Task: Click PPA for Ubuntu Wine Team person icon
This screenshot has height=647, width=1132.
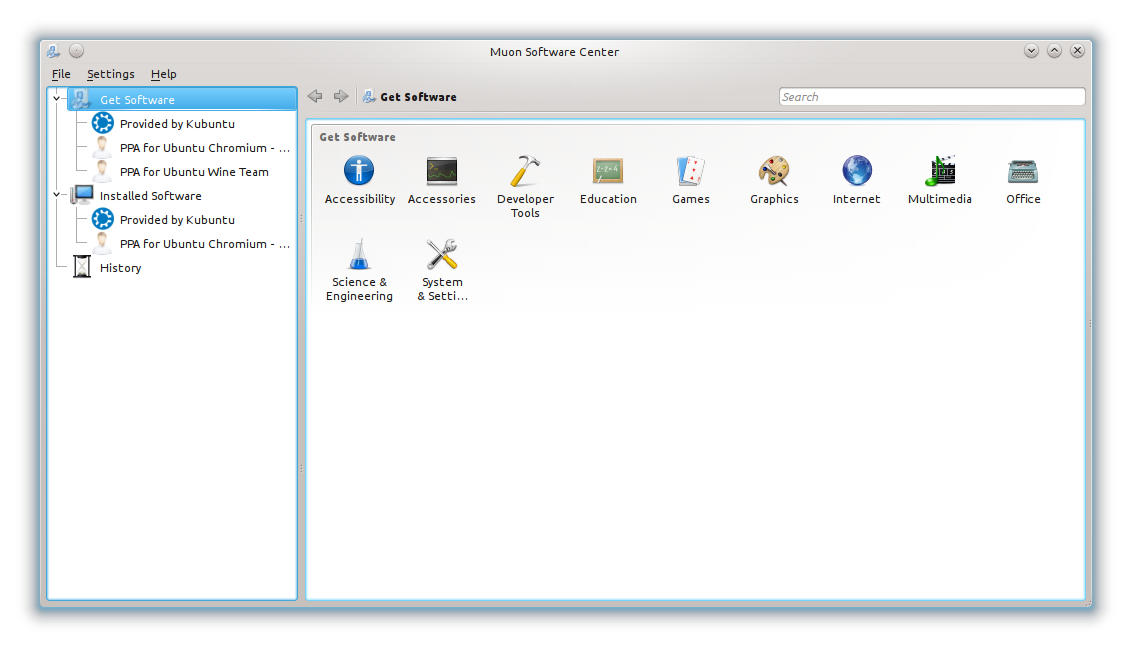Action: tap(103, 171)
